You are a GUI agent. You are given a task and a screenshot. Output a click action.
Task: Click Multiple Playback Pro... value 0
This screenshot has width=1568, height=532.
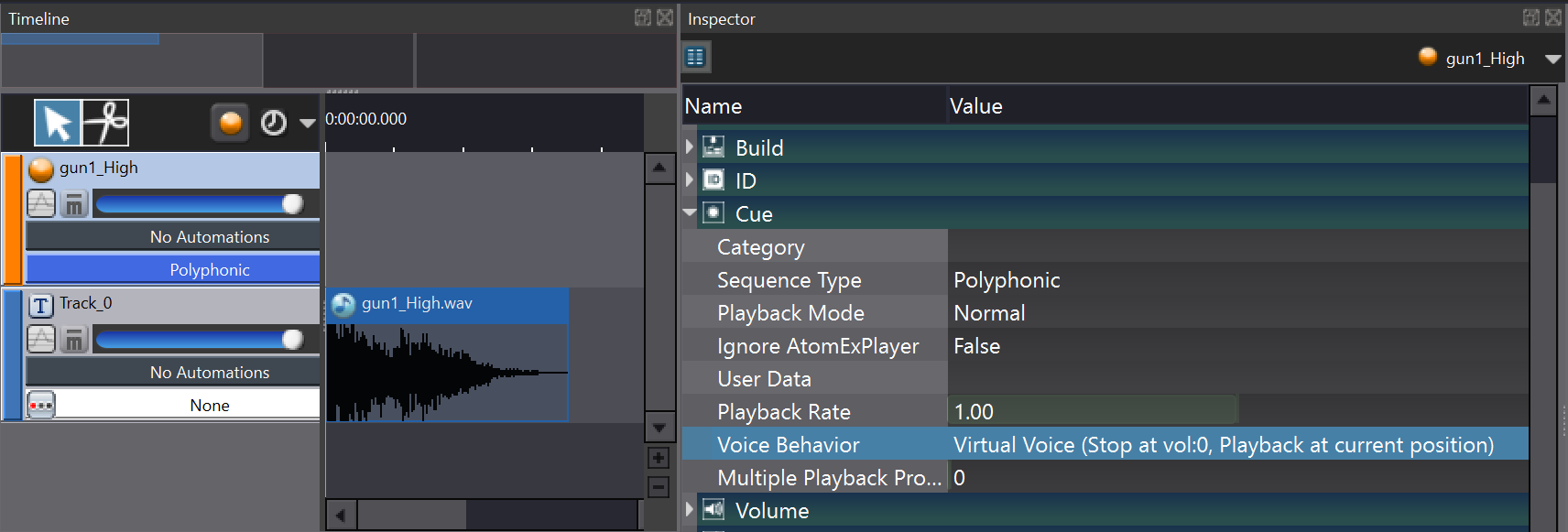tap(1237, 477)
